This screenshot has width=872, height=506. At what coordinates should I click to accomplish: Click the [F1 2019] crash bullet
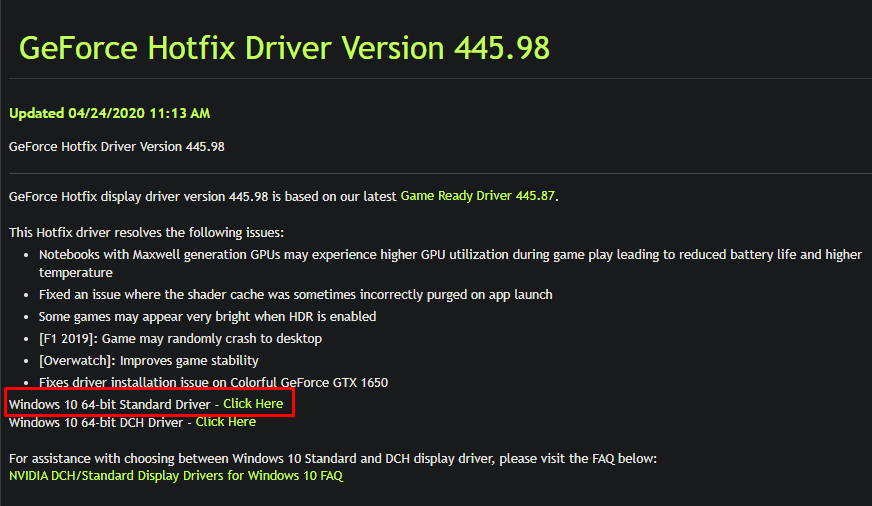[180, 339]
